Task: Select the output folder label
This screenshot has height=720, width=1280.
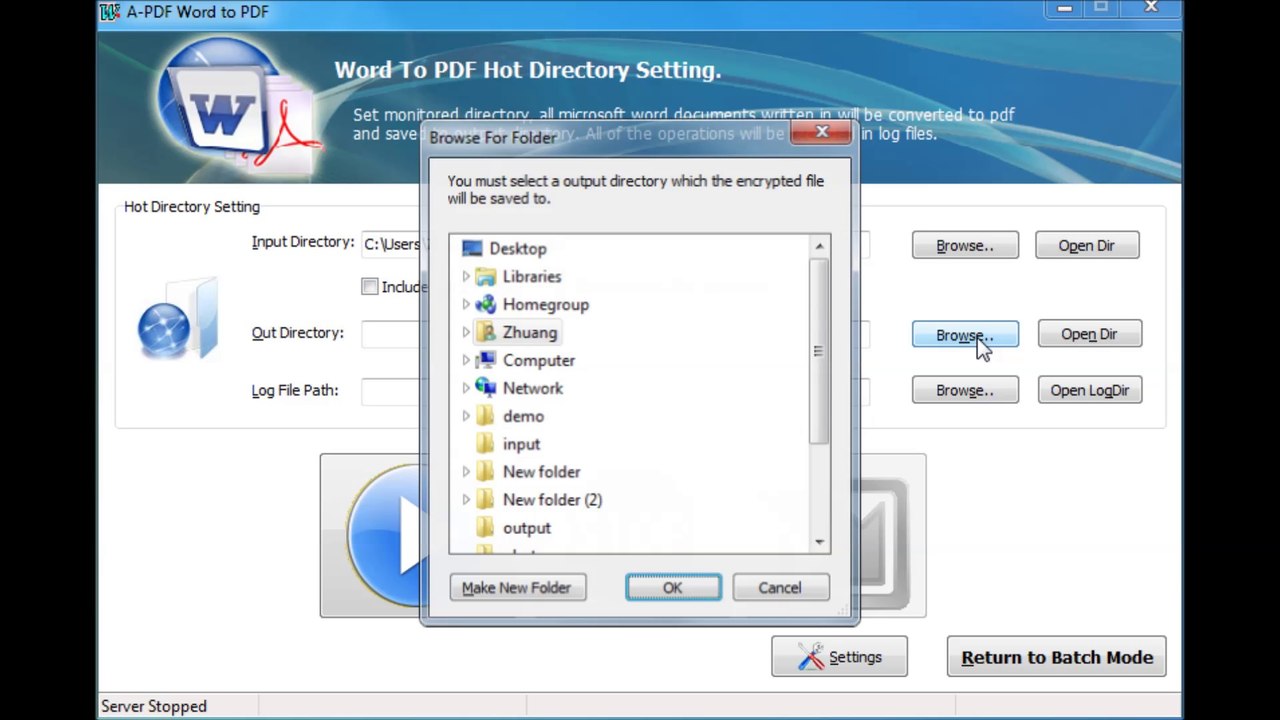Action: coord(527,528)
